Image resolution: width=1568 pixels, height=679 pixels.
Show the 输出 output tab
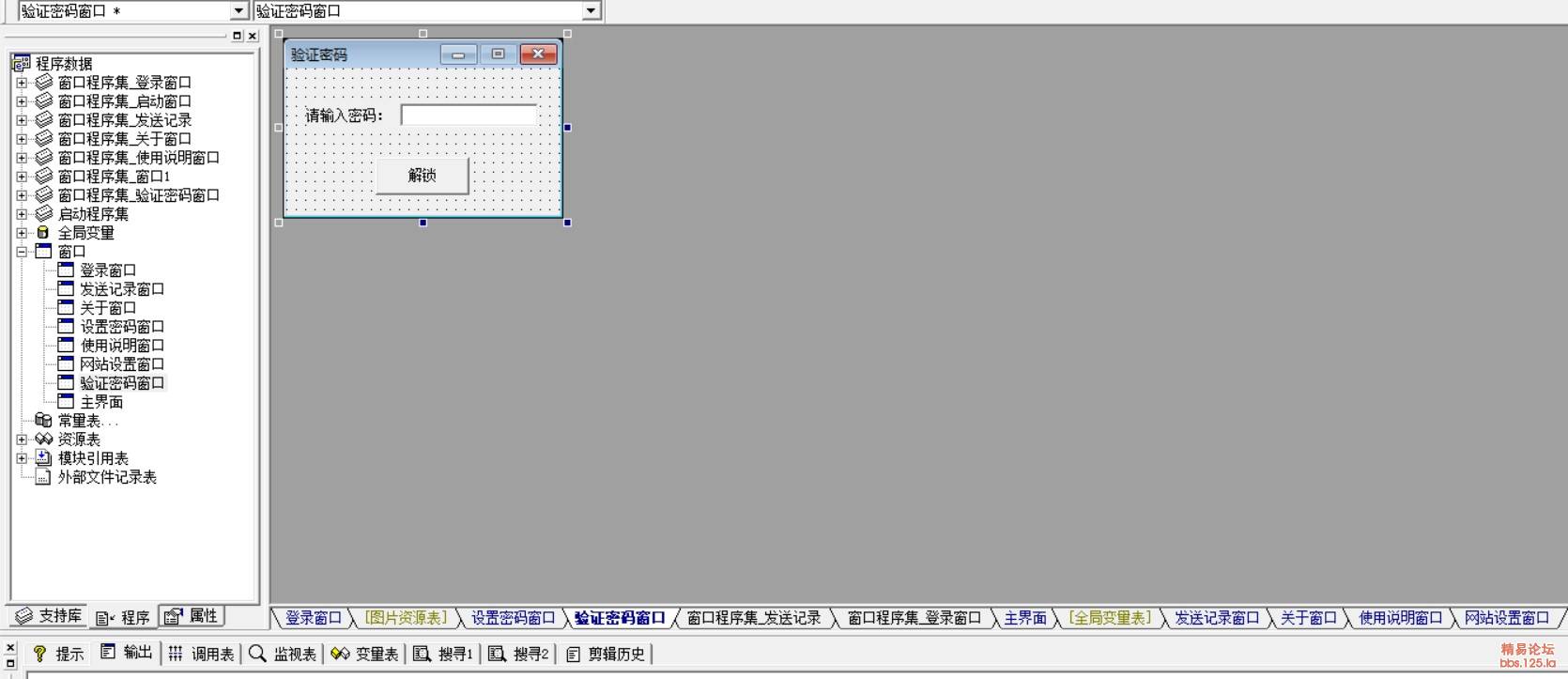[126, 653]
